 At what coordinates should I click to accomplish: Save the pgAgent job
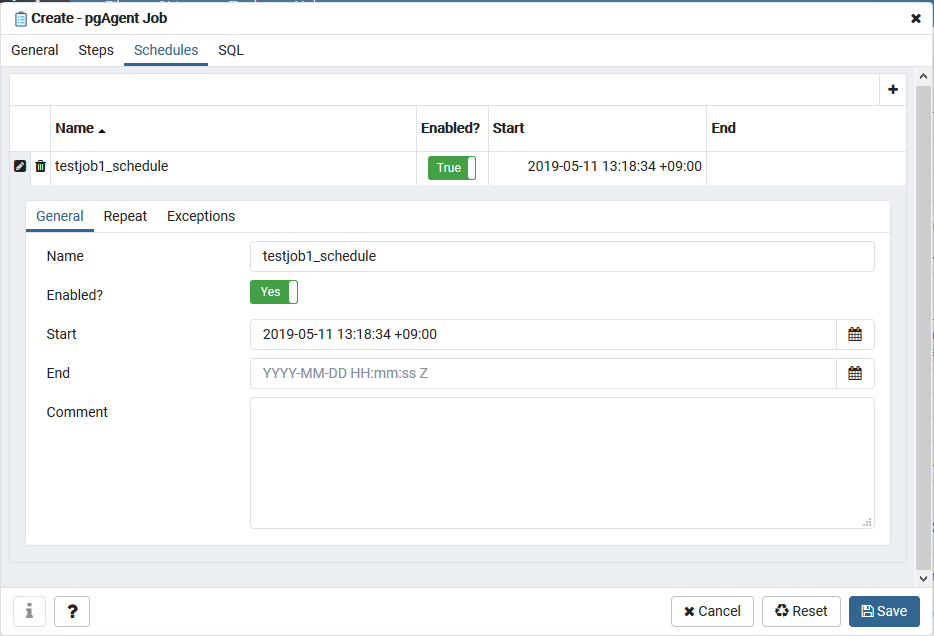pyautogui.click(x=884, y=611)
